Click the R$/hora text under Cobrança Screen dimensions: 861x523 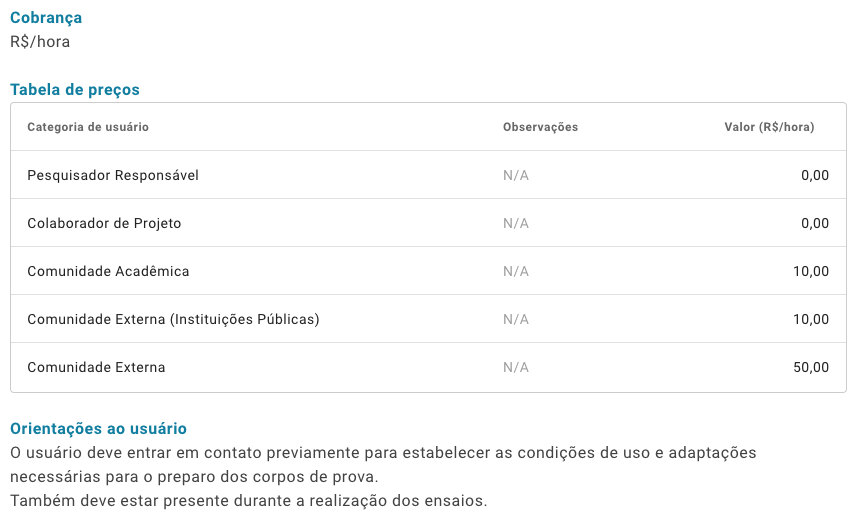pyautogui.click(x=40, y=42)
